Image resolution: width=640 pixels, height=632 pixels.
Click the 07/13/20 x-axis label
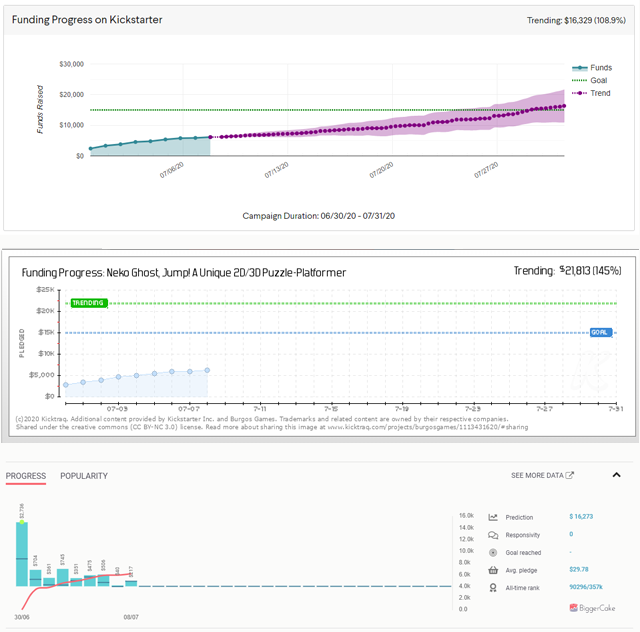(276, 170)
